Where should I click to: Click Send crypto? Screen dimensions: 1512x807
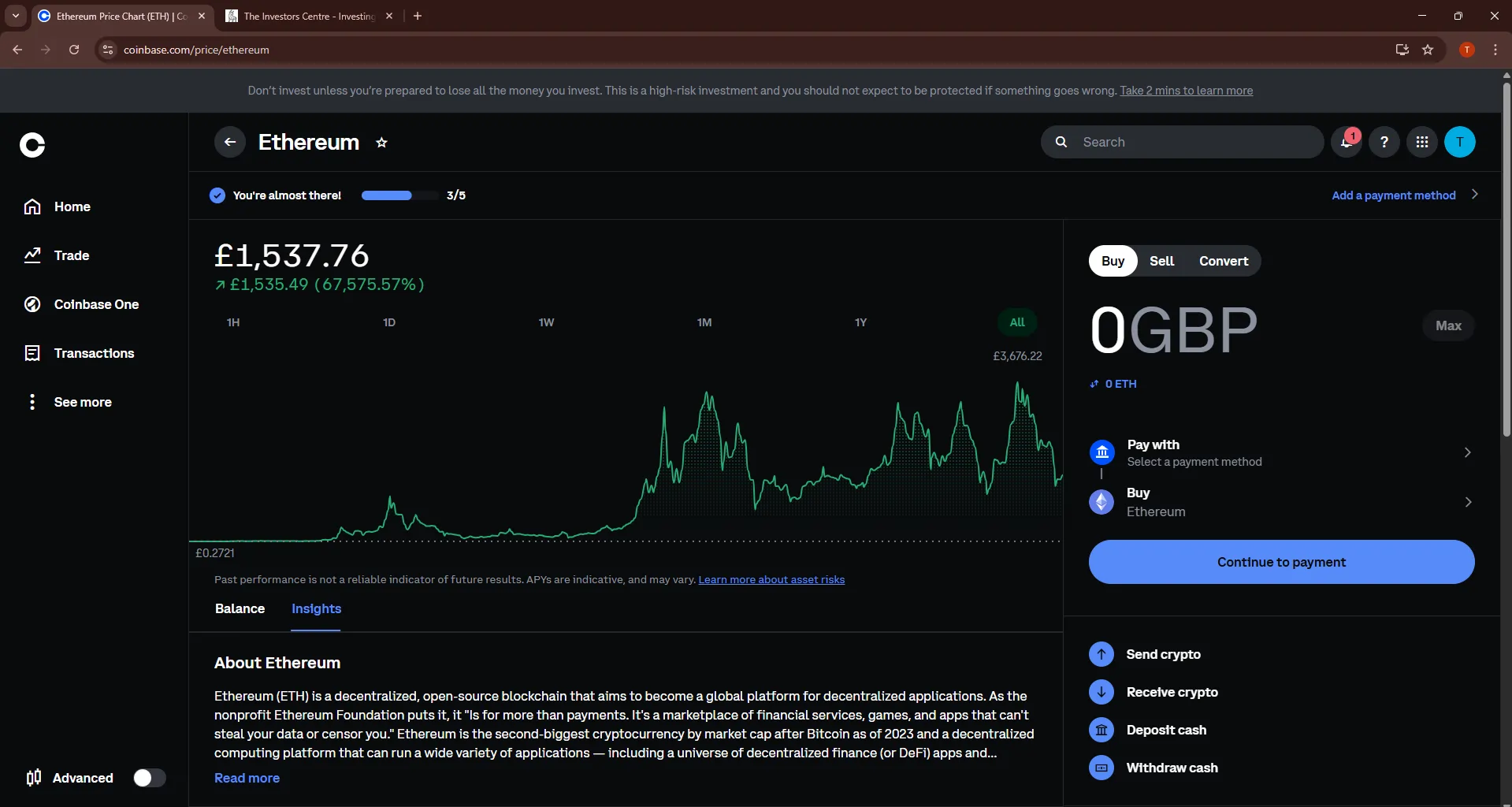coord(1145,654)
